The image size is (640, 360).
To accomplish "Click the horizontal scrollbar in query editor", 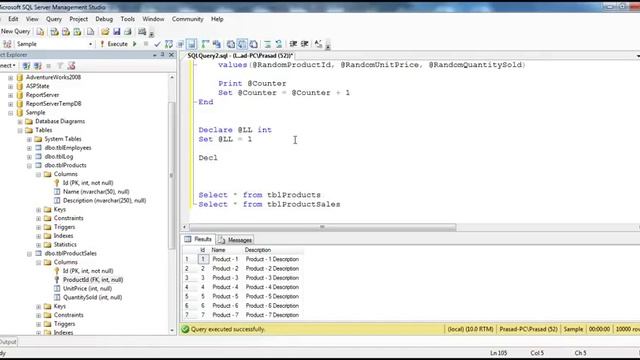I will pyautogui.click(x=322, y=227).
